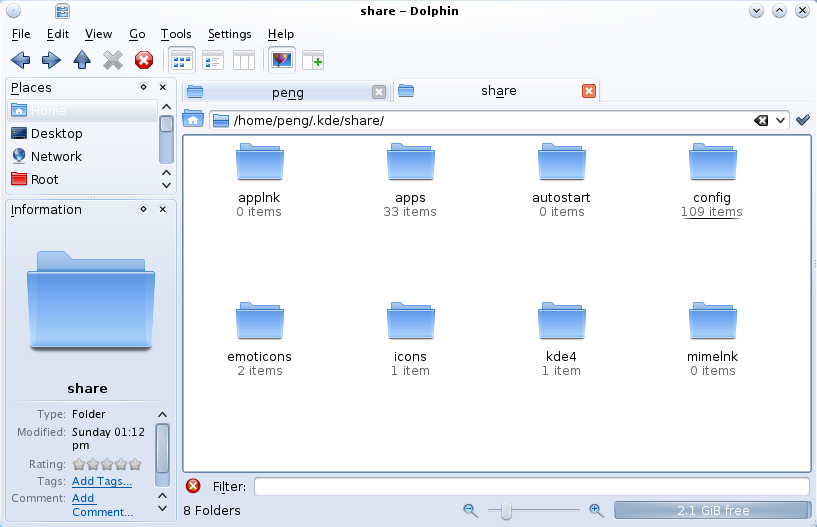Click the Add Comment link
The image size is (817, 527).
click(102, 505)
